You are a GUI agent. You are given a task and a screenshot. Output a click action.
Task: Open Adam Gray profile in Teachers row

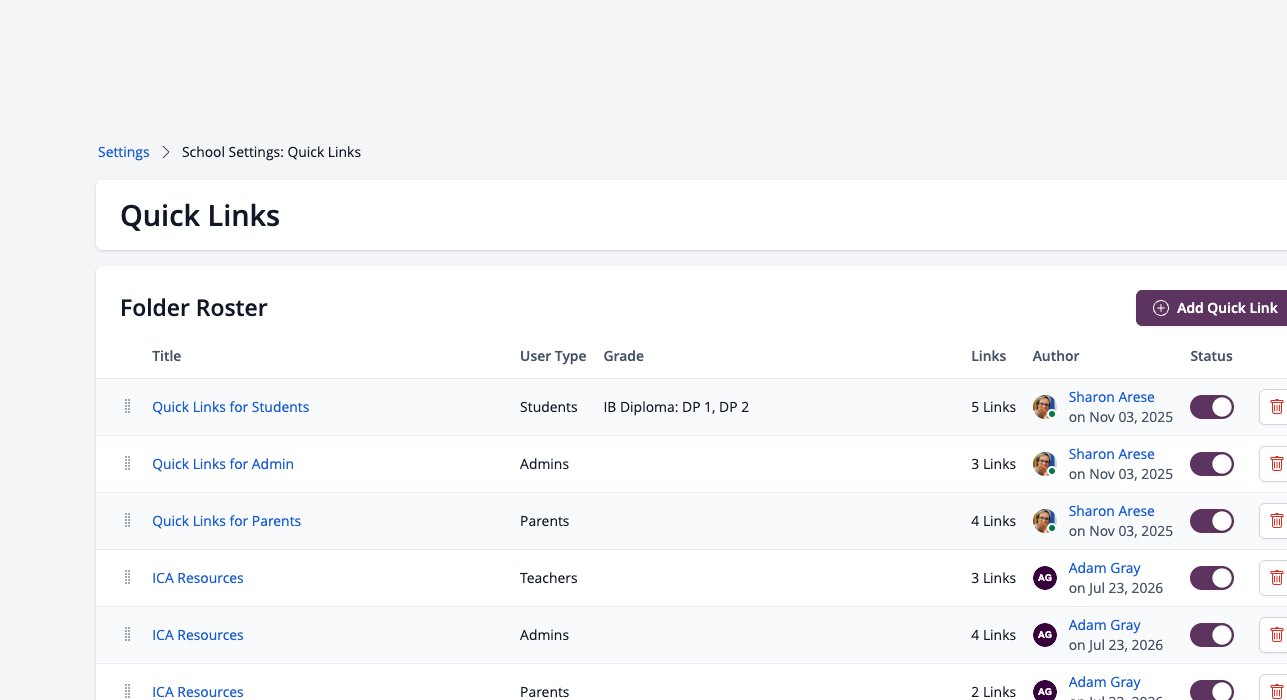pos(1104,568)
